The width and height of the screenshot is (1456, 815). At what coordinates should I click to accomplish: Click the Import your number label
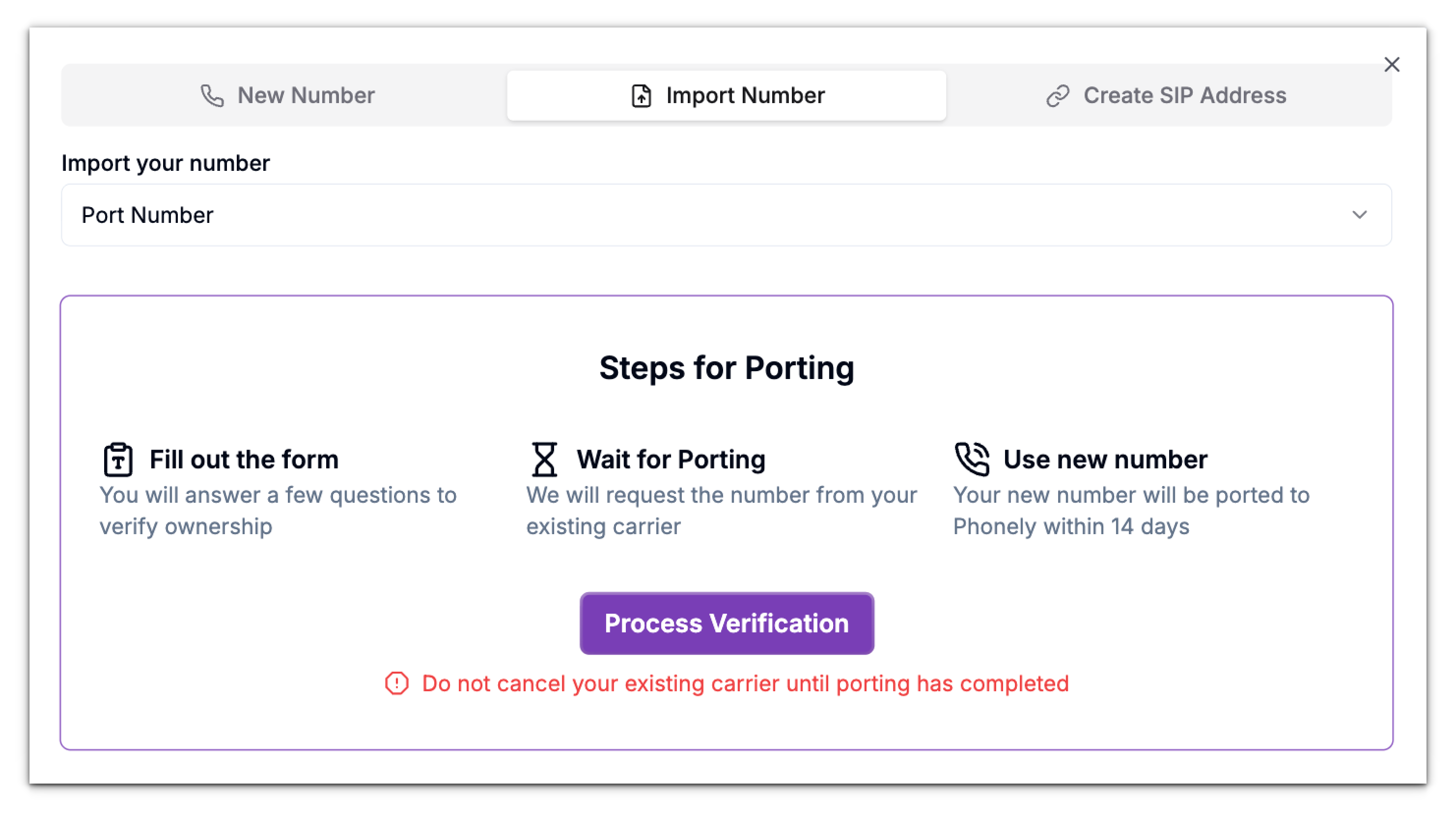pos(166,163)
